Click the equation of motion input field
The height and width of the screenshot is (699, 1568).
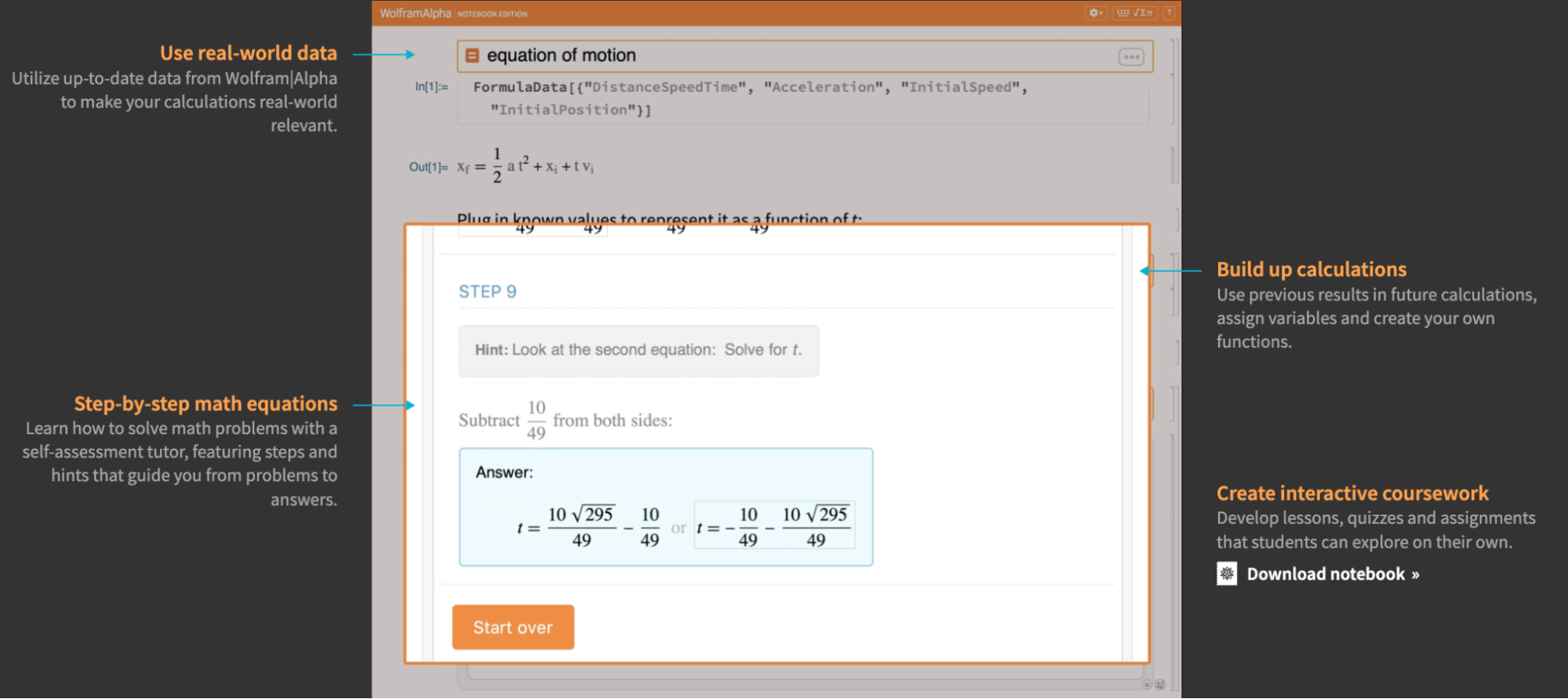click(x=805, y=56)
